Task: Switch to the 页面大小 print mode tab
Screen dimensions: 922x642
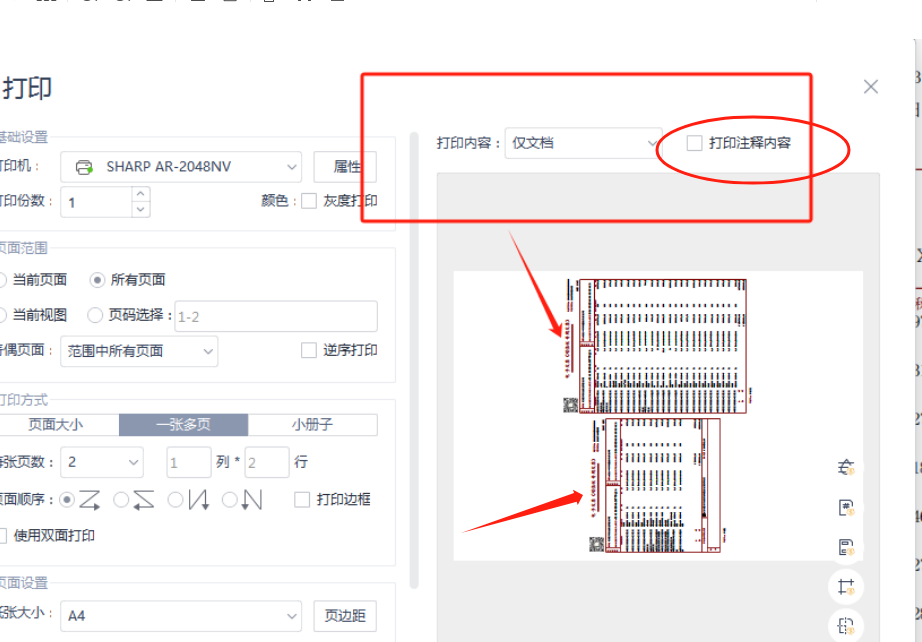Action: coord(56,425)
